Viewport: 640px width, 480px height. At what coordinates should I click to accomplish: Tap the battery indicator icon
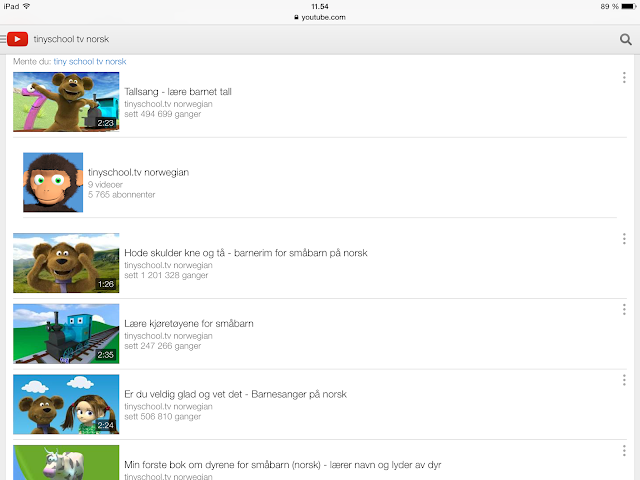[x=629, y=6]
